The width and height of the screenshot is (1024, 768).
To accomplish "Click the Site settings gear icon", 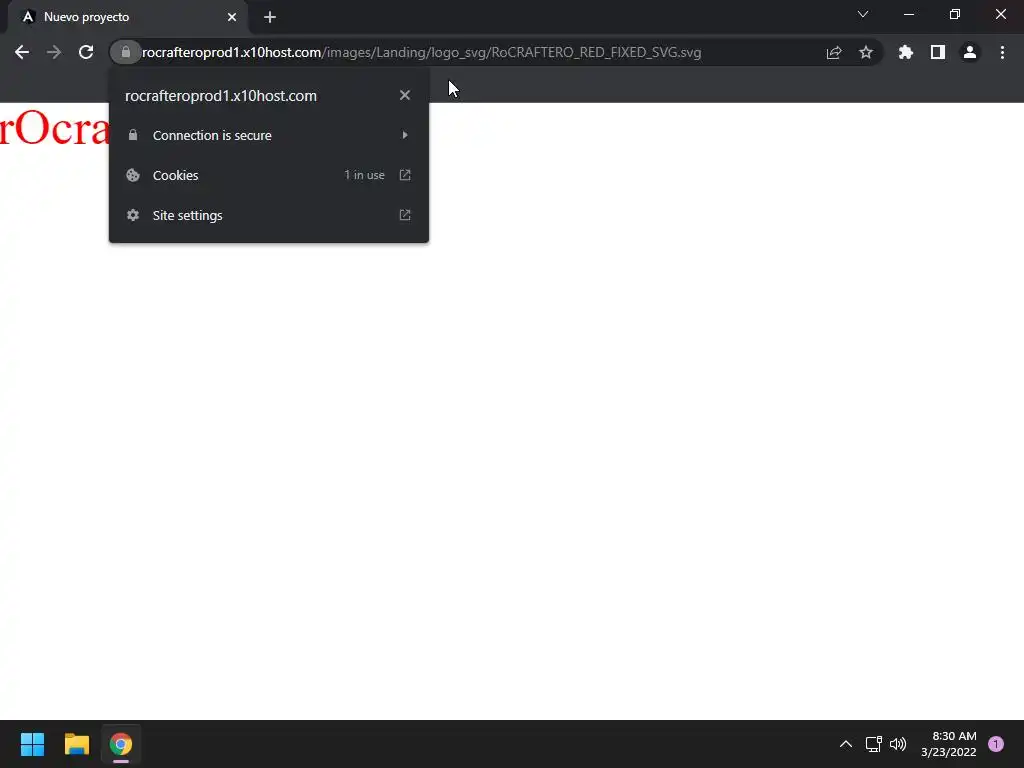I will pos(133,215).
